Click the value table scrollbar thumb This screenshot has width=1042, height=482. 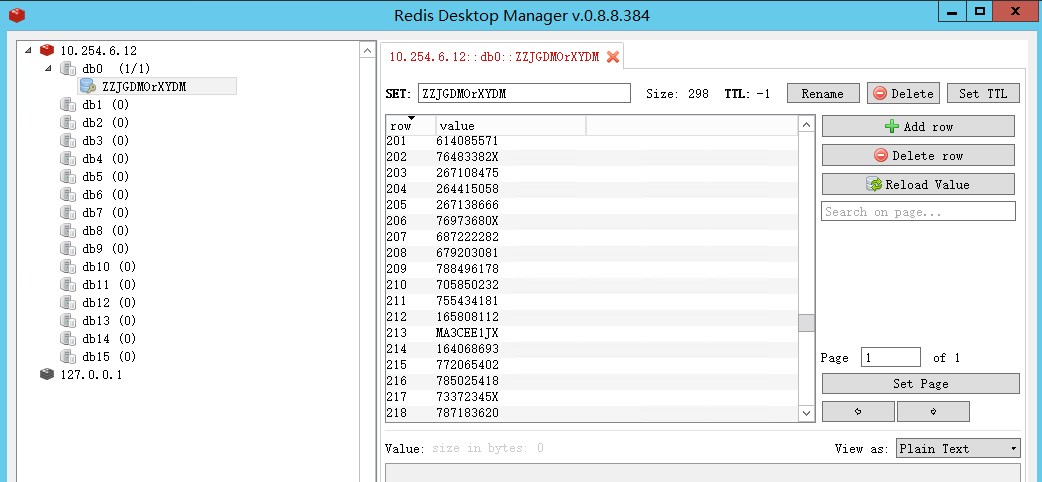click(807, 323)
